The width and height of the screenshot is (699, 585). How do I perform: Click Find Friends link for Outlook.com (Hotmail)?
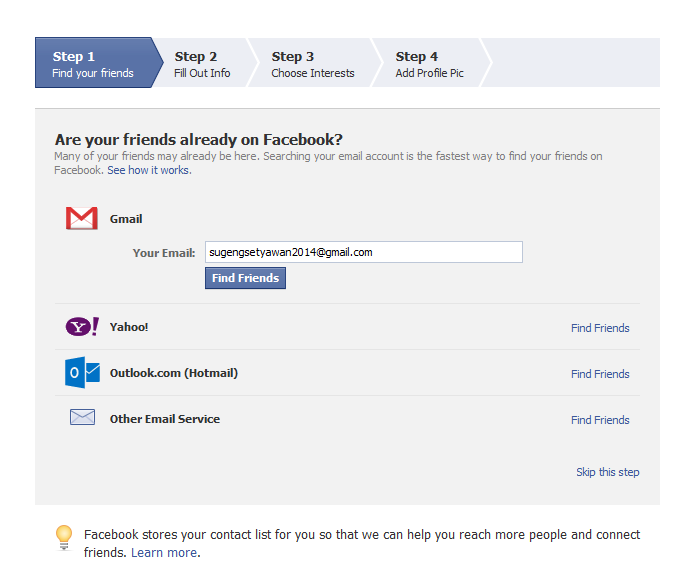coord(600,374)
